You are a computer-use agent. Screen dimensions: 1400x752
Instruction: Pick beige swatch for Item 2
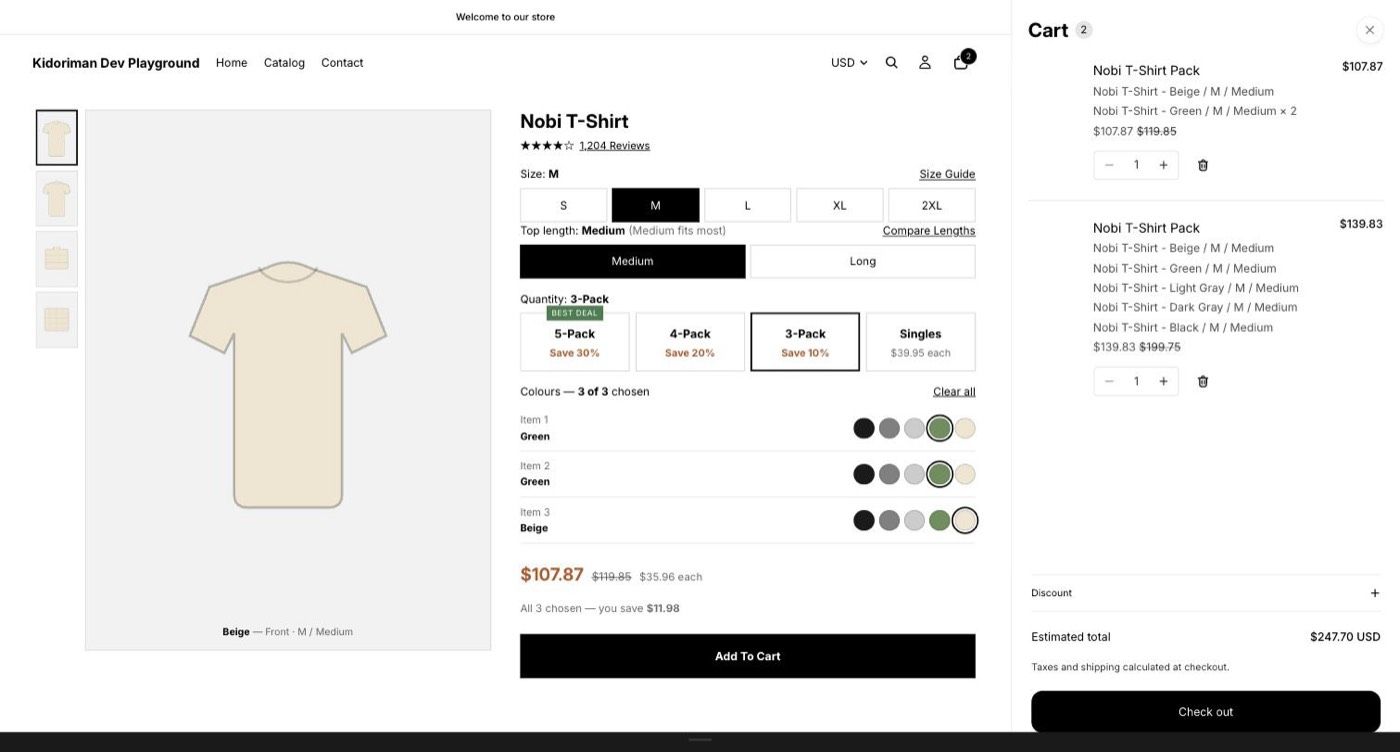tap(964, 474)
